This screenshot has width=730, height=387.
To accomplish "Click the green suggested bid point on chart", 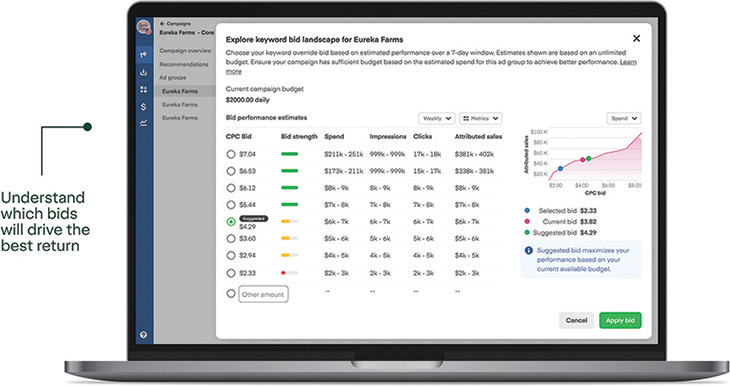I will coord(588,158).
